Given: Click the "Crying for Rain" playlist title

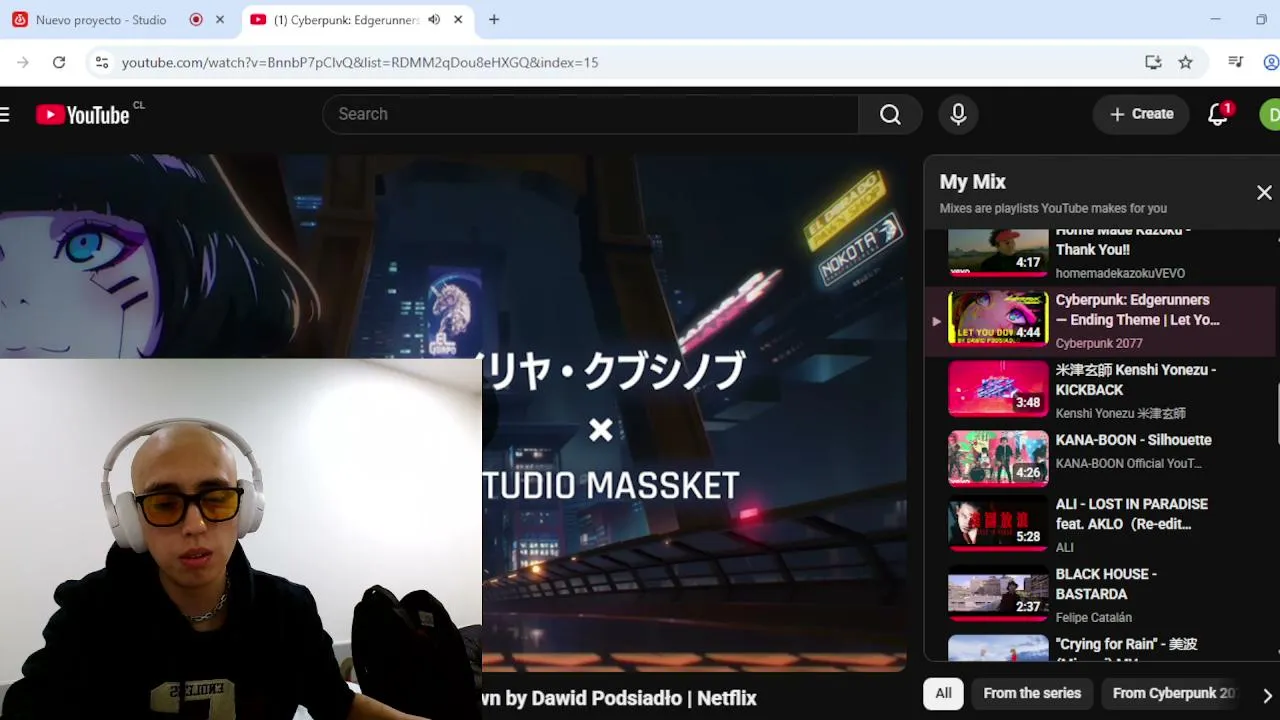Looking at the screenshot, I should tap(1126, 645).
